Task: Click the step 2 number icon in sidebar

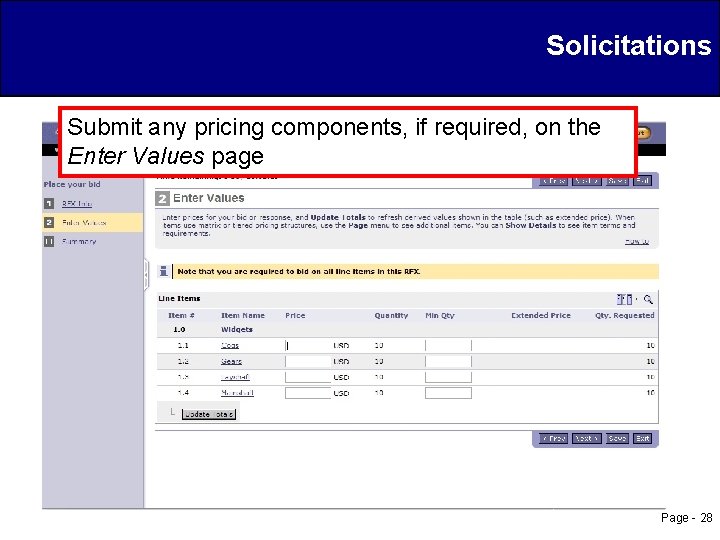Action: tap(49, 223)
